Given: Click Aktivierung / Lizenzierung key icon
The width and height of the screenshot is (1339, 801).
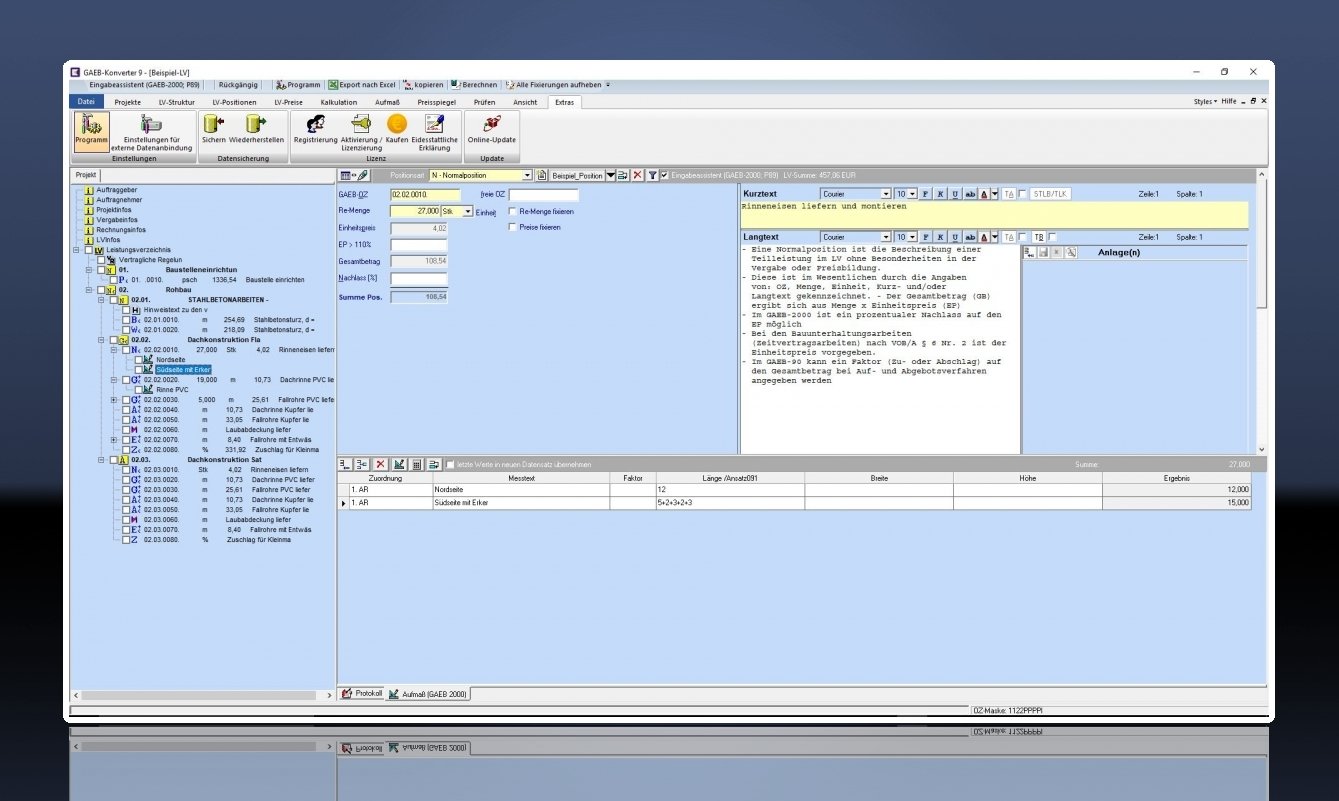Looking at the screenshot, I should 361,124.
